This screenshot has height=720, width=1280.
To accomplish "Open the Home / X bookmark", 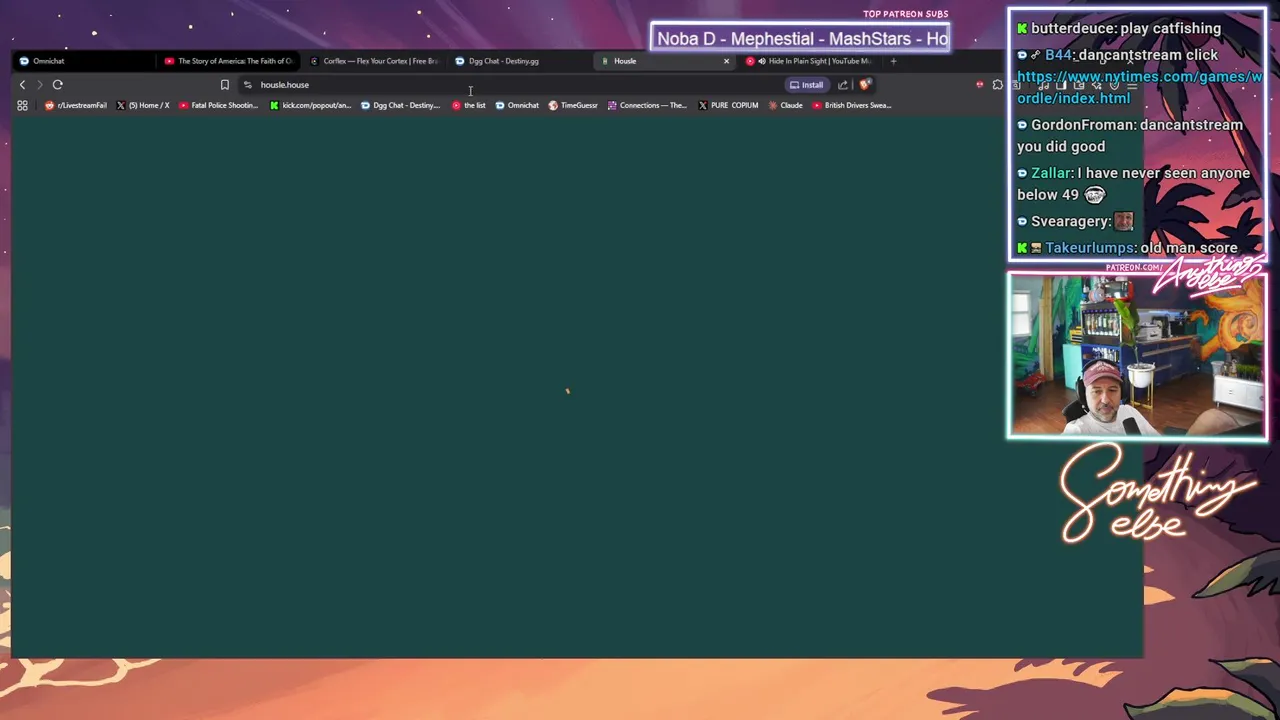I will coord(143,105).
